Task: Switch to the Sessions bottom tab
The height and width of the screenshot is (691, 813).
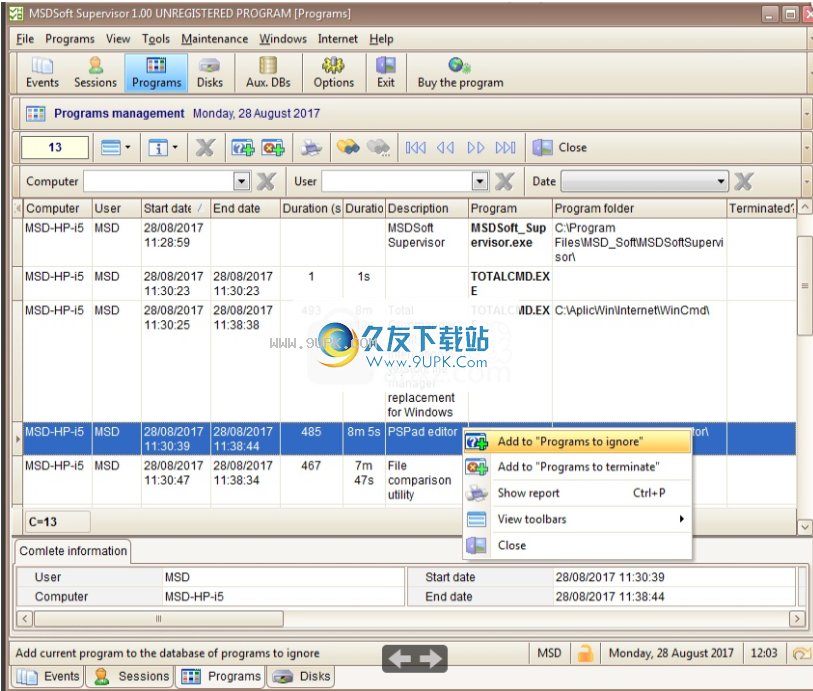Action: tap(132, 676)
